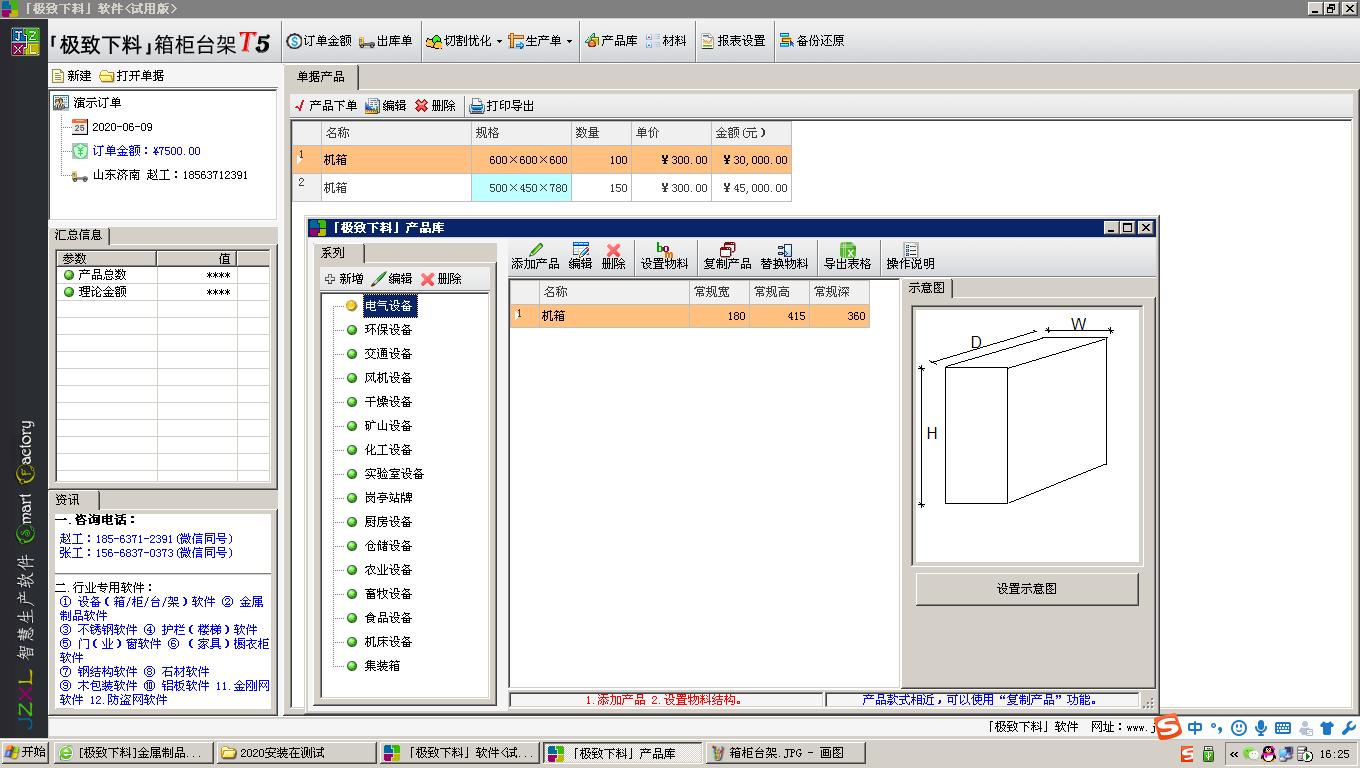The height and width of the screenshot is (768, 1360).
Task: Switch to 汇总信息 tab
Action: pyautogui.click(x=79, y=235)
